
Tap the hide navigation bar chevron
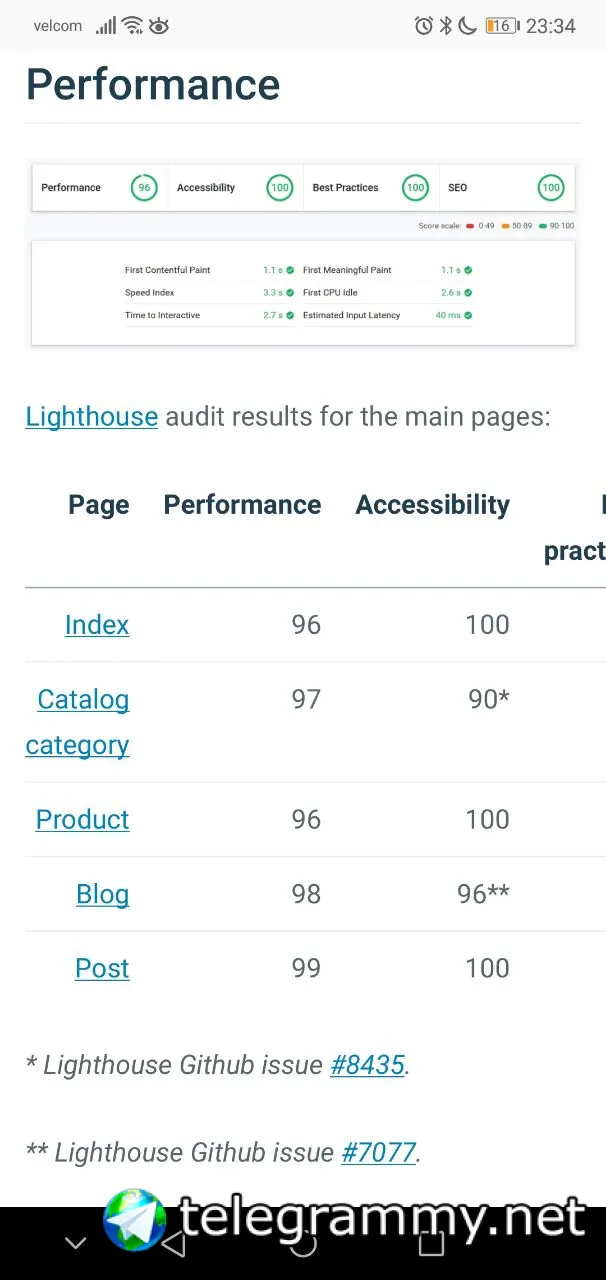[x=76, y=1243]
